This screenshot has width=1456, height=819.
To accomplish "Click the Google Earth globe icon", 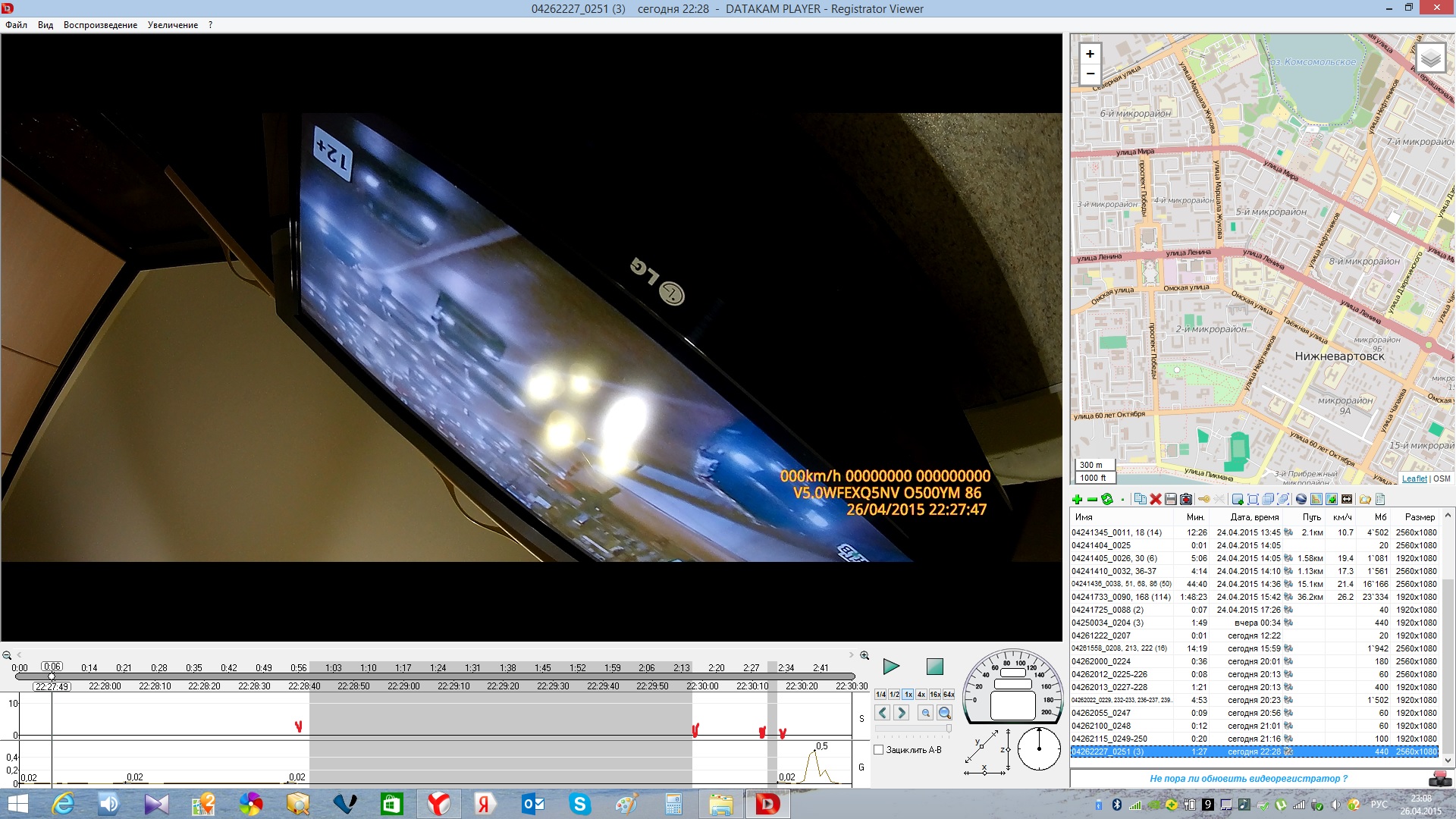I will tap(1301, 499).
